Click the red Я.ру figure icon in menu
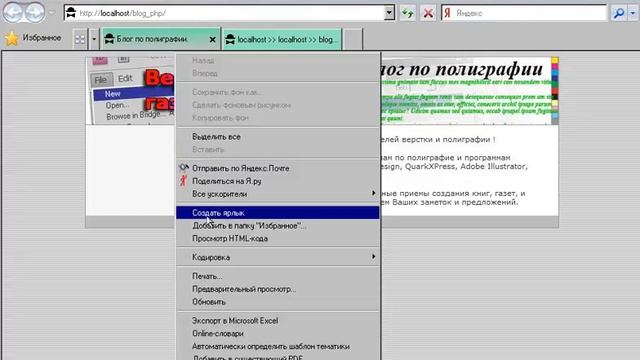 click(184, 181)
